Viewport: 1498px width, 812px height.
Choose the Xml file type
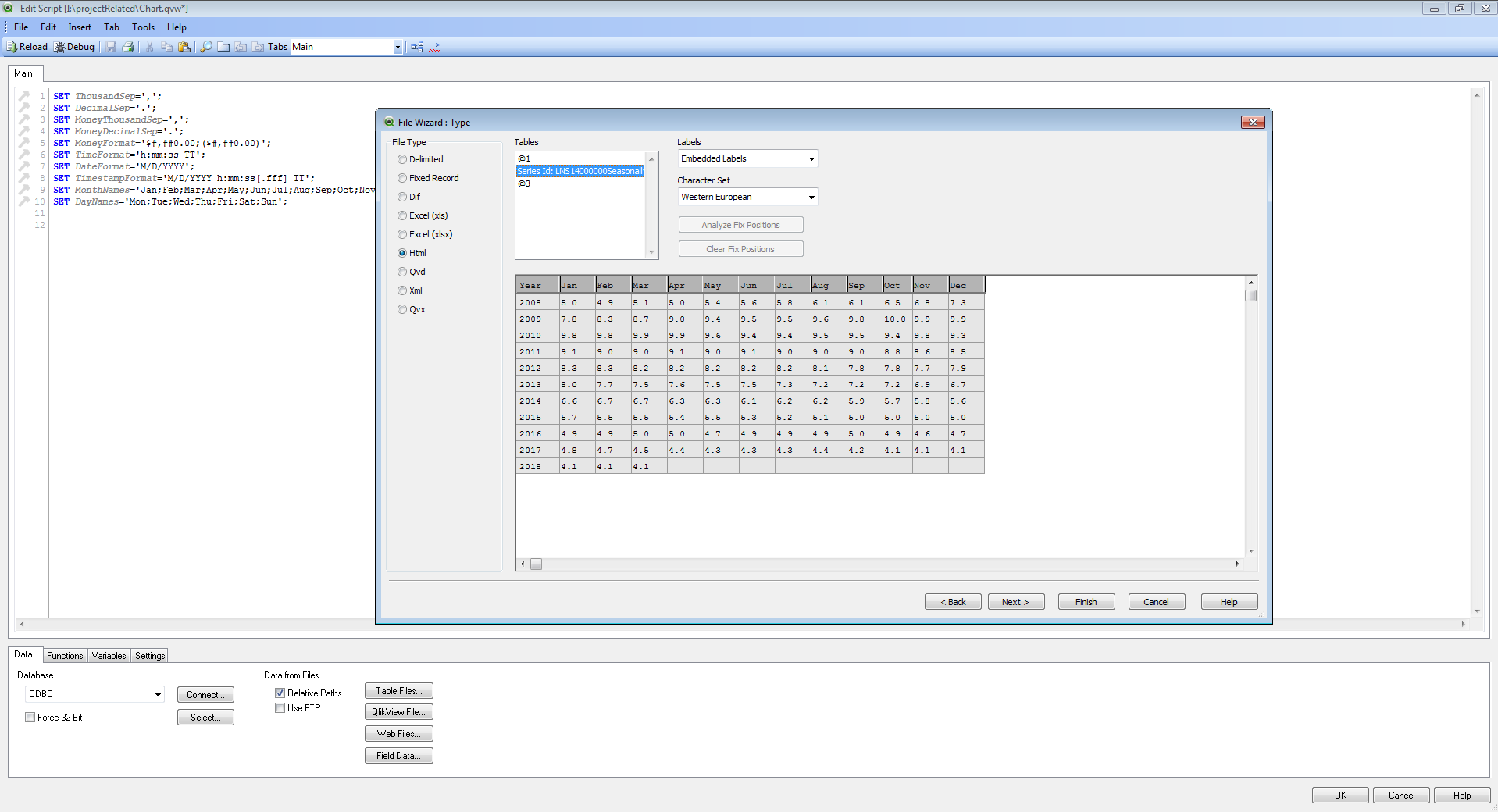click(410, 290)
